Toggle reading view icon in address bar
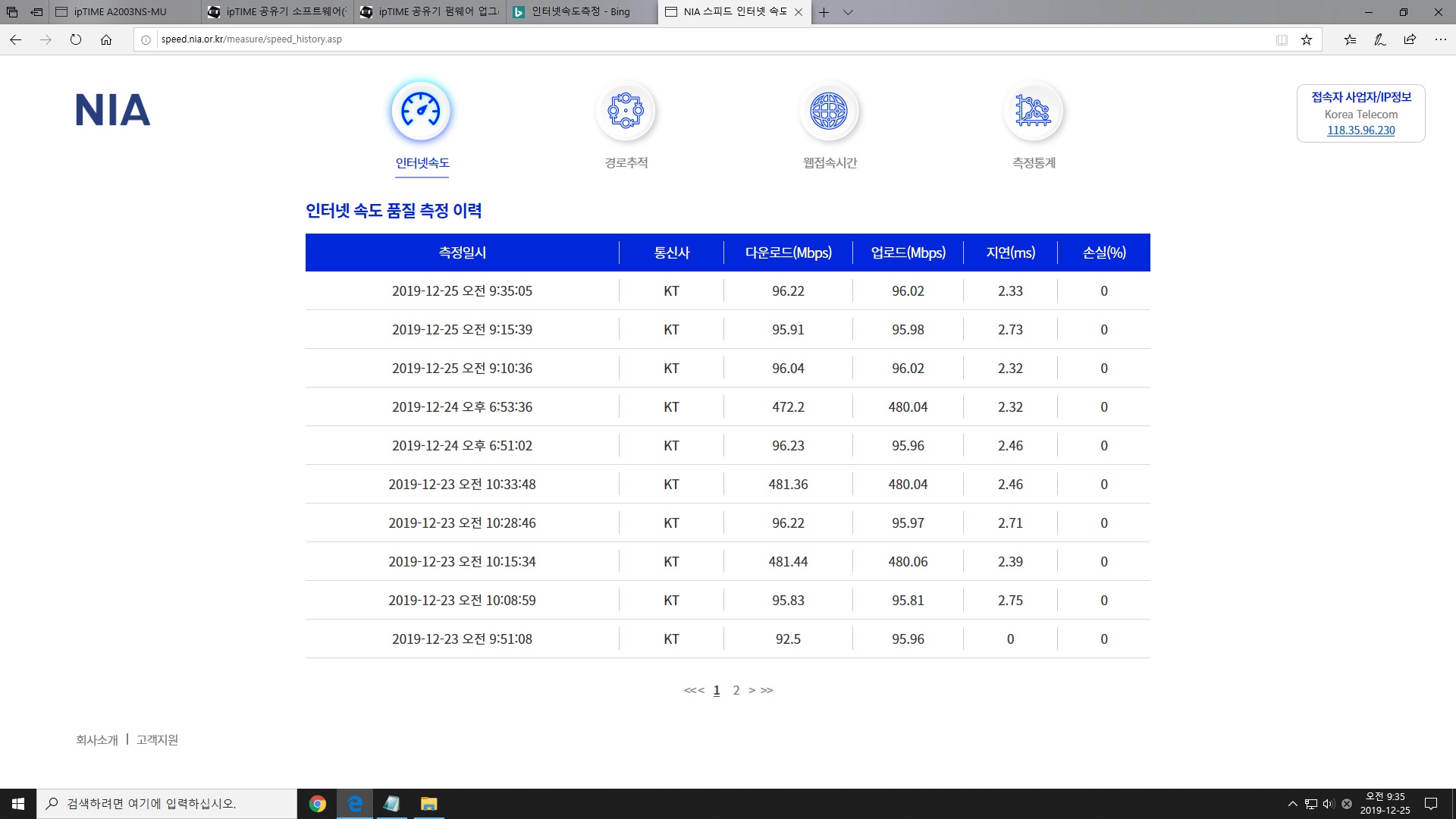The image size is (1456, 819). [x=1282, y=39]
